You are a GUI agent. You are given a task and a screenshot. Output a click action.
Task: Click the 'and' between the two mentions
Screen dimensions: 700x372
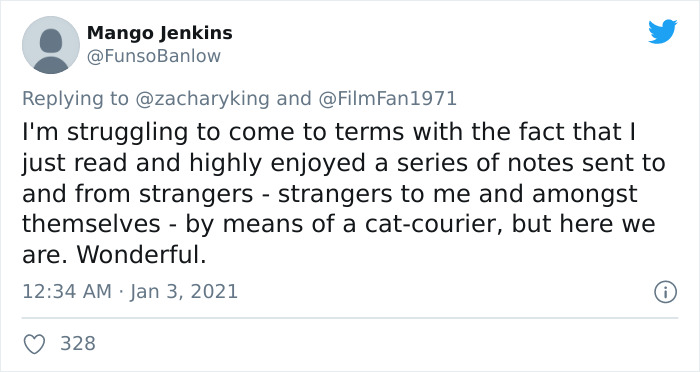(x=294, y=99)
